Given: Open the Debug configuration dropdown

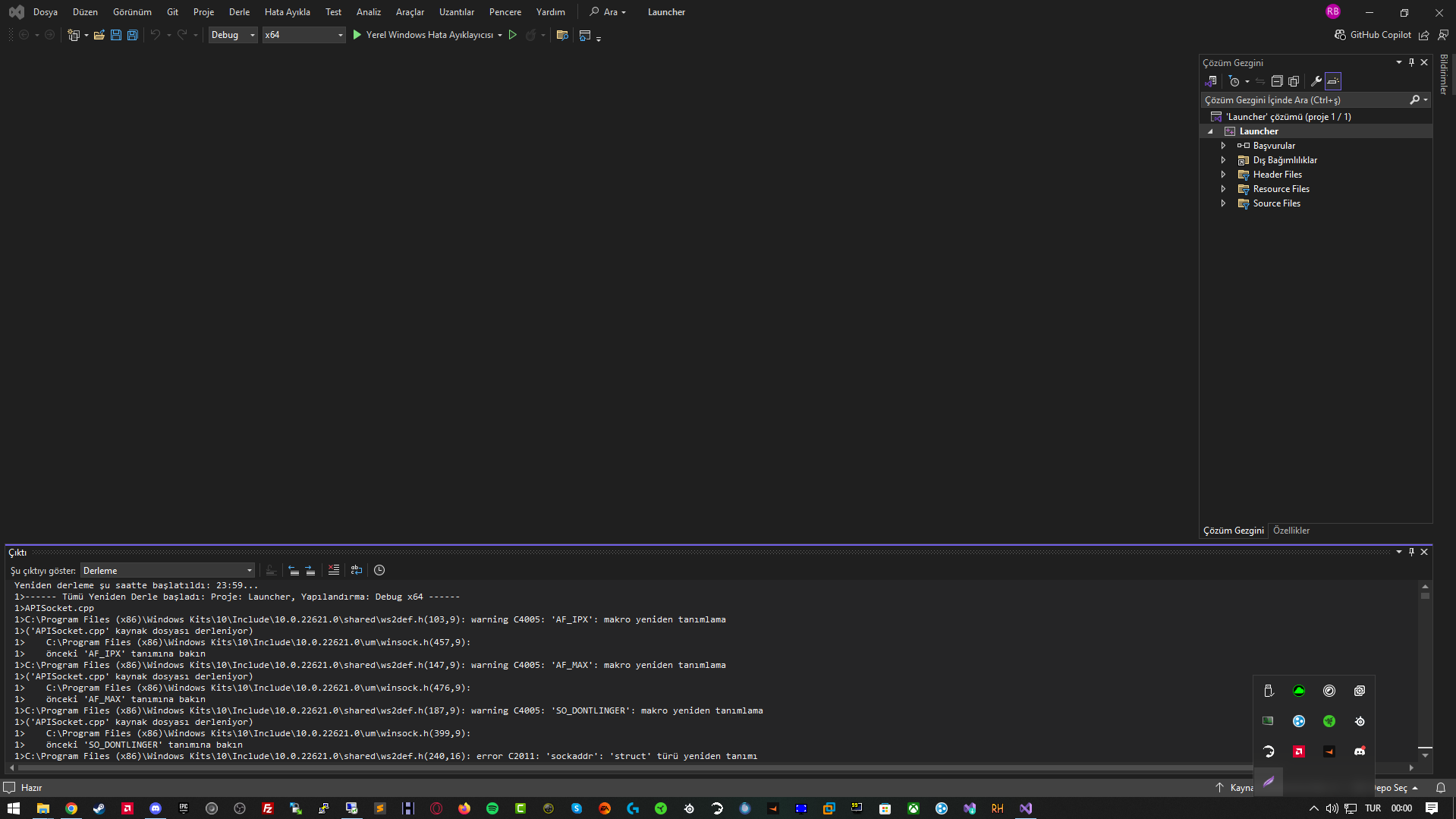Looking at the screenshot, I should [x=233, y=35].
